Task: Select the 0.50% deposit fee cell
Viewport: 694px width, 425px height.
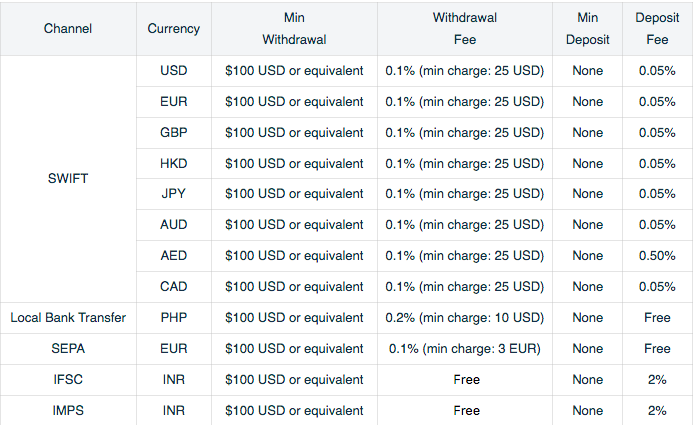Action: pos(657,256)
